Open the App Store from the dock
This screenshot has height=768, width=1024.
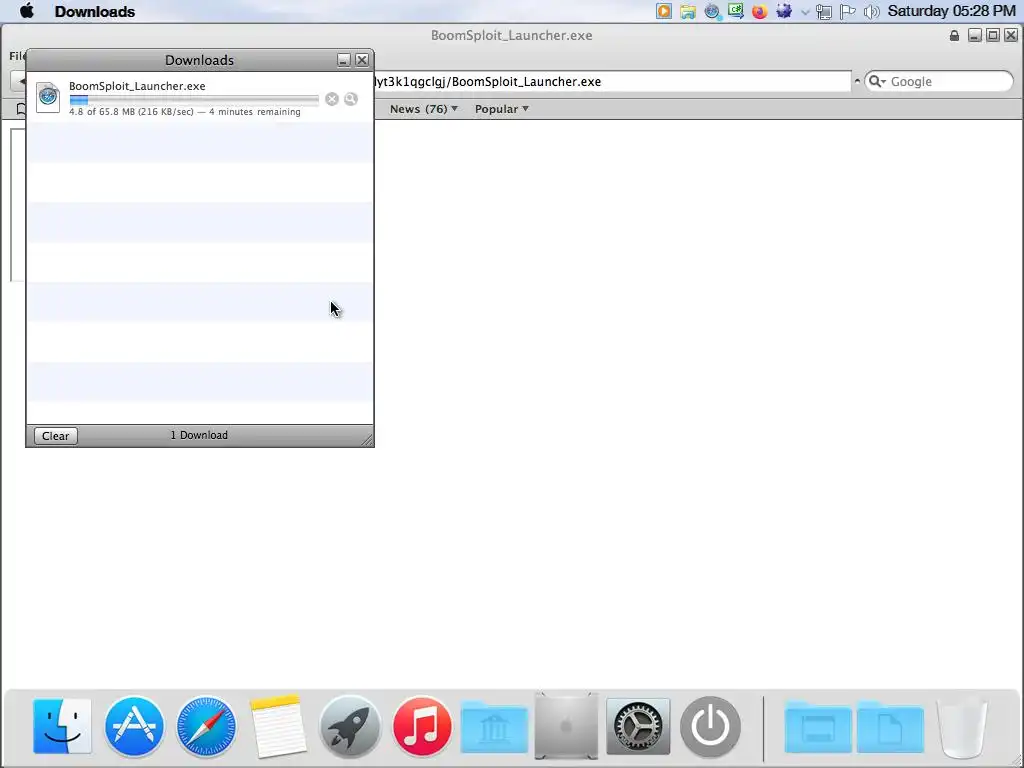[134, 726]
